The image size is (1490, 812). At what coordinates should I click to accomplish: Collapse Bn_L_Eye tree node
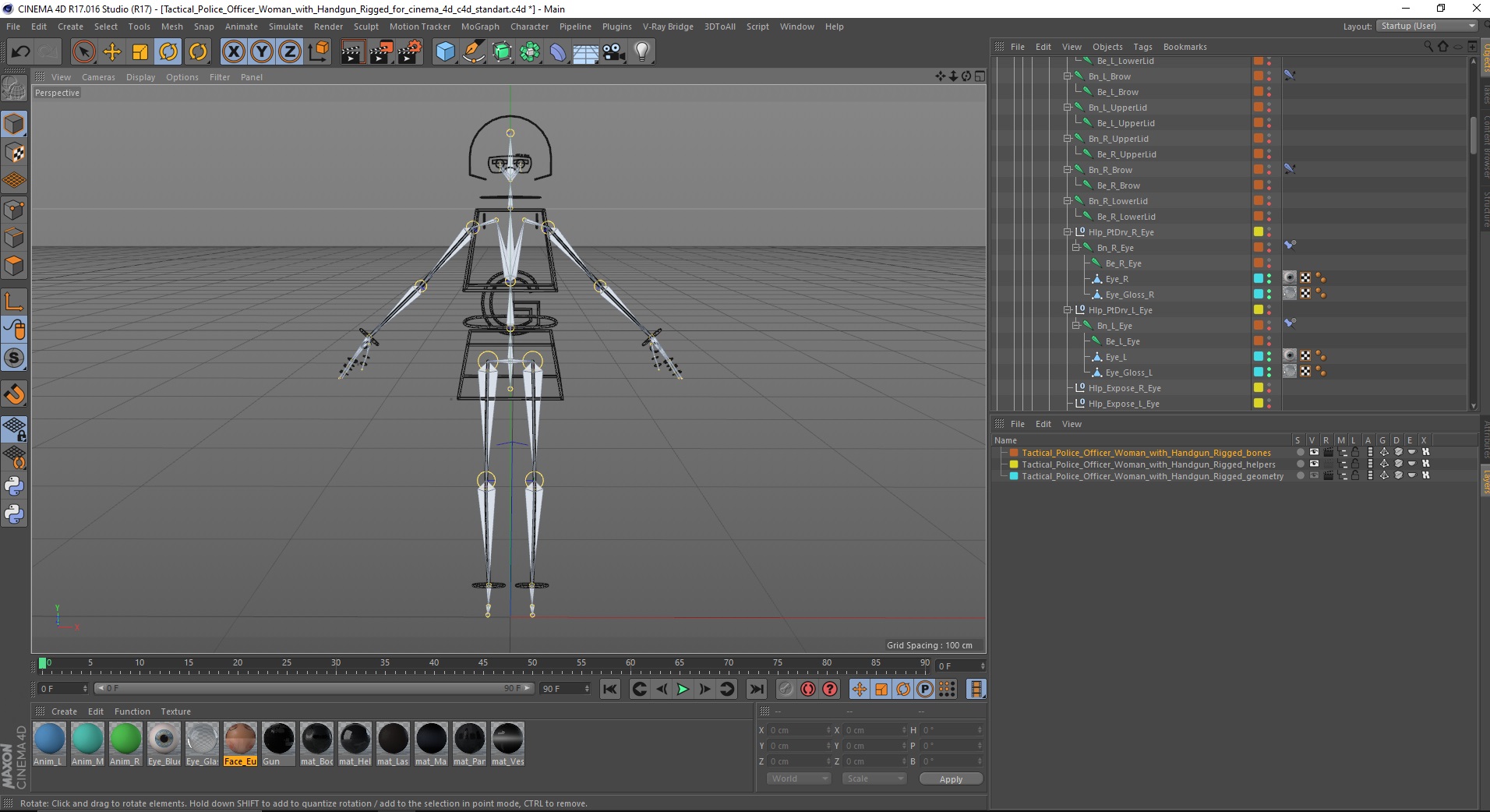(1076, 326)
